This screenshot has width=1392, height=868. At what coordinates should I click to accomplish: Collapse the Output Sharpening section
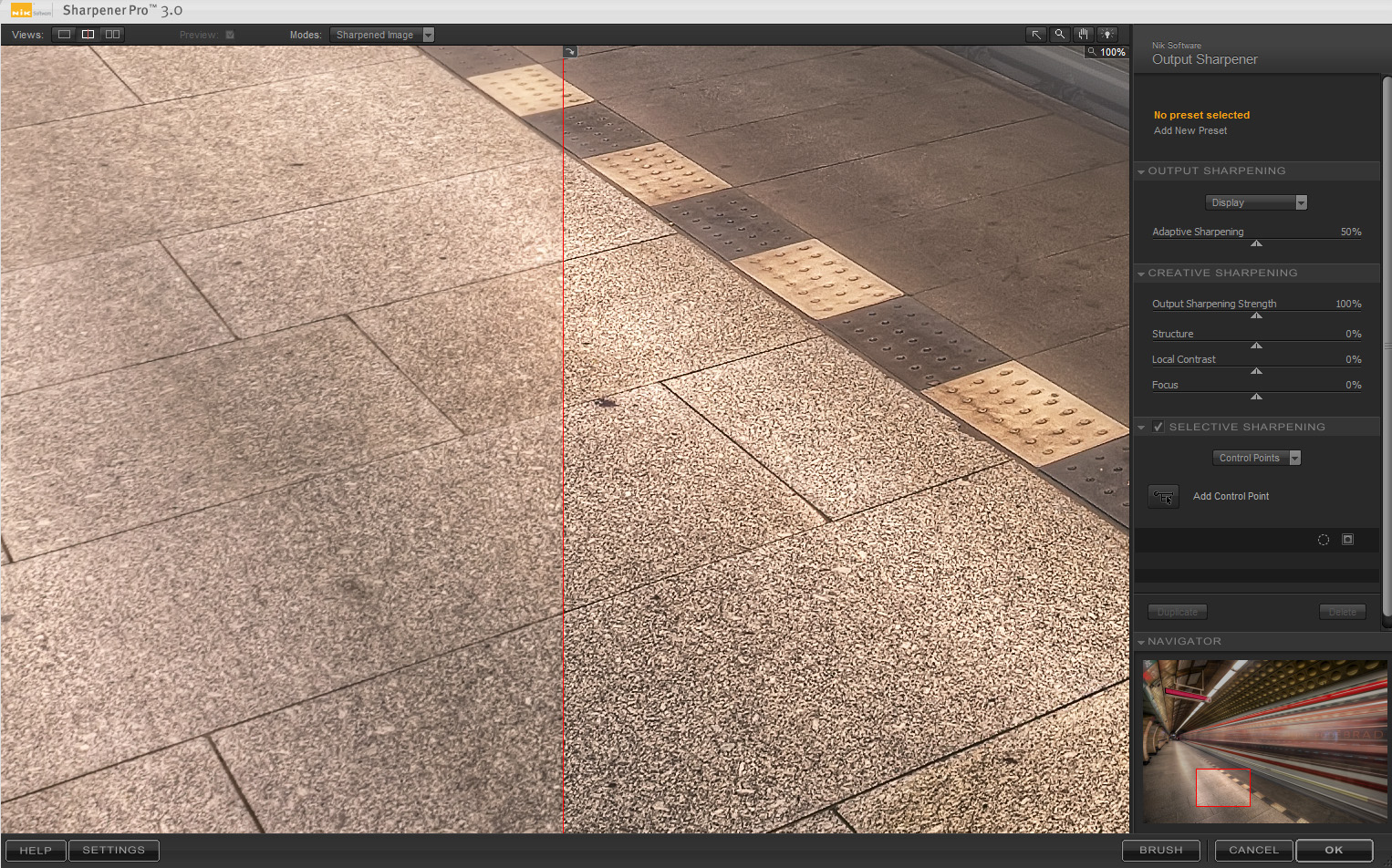[x=1141, y=171]
